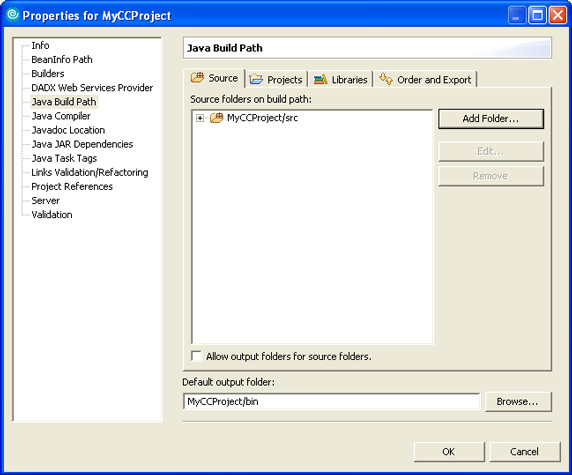
Task: Confirm with the OK button
Action: coord(449,452)
